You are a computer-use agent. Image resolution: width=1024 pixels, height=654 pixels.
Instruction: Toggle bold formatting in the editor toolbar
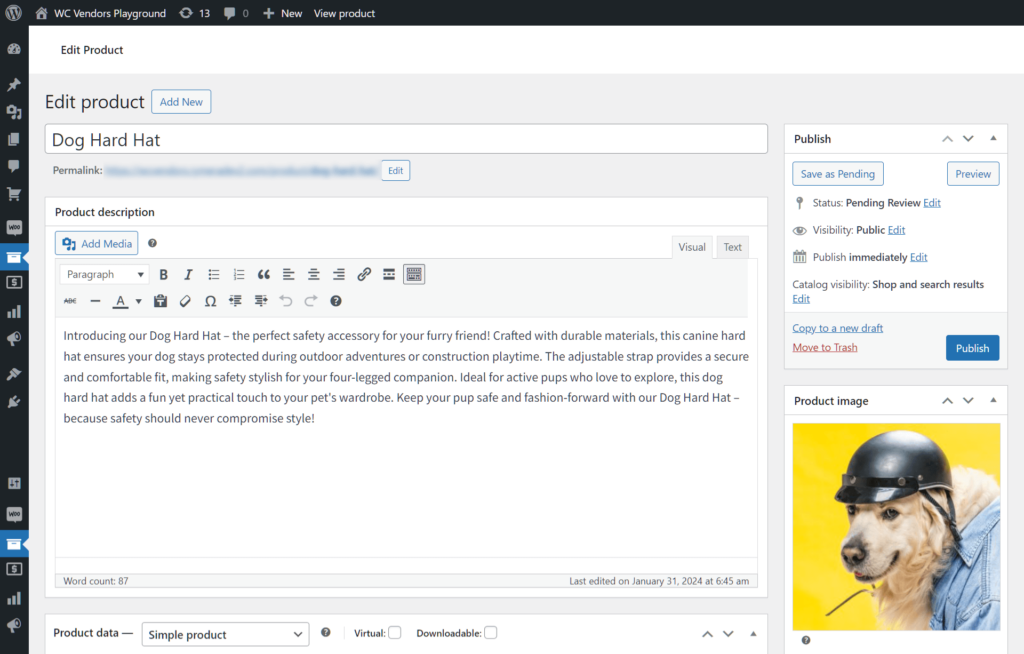click(x=163, y=274)
